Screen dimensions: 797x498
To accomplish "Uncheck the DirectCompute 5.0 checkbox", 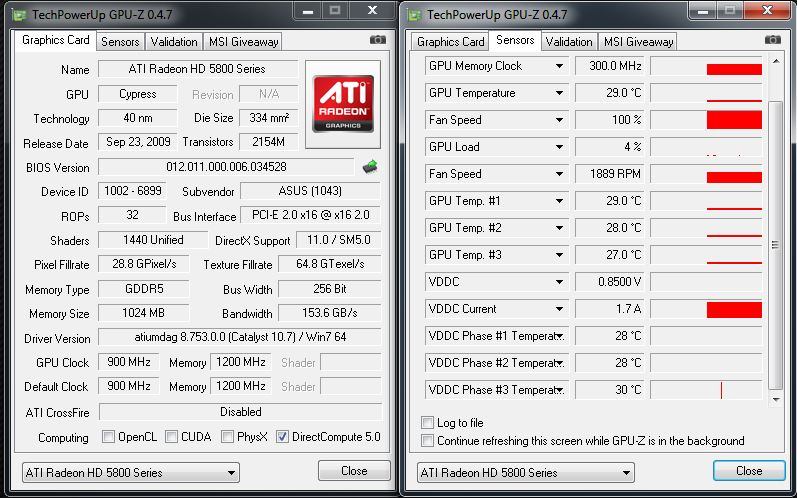I will click(282, 437).
